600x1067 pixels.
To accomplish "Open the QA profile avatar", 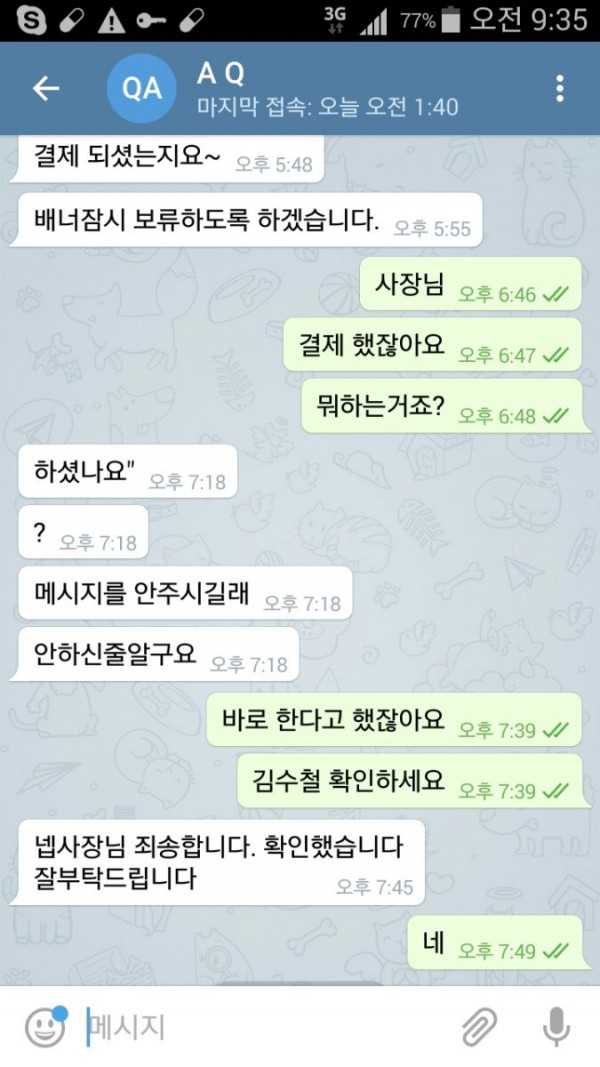I will click(141, 88).
